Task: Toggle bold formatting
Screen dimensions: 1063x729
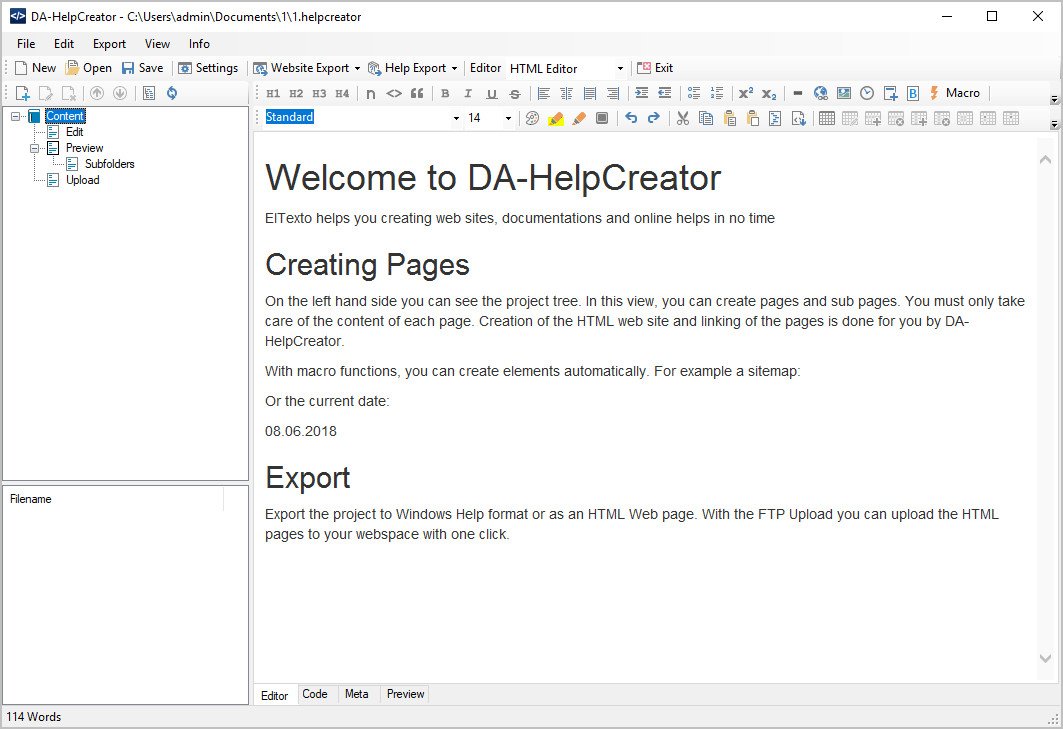Action: pyautogui.click(x=445, y=94)
